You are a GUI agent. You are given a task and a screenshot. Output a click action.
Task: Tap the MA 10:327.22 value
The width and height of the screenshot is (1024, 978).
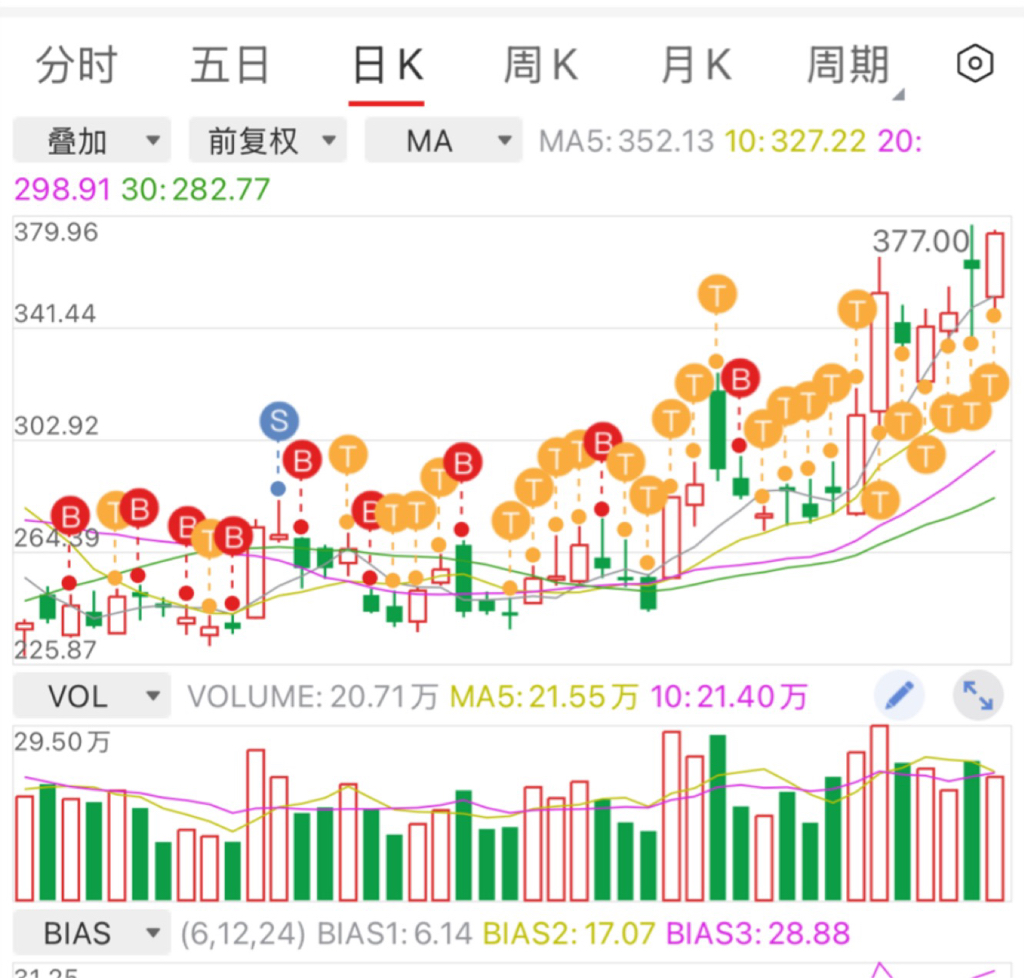click(795, 141)
